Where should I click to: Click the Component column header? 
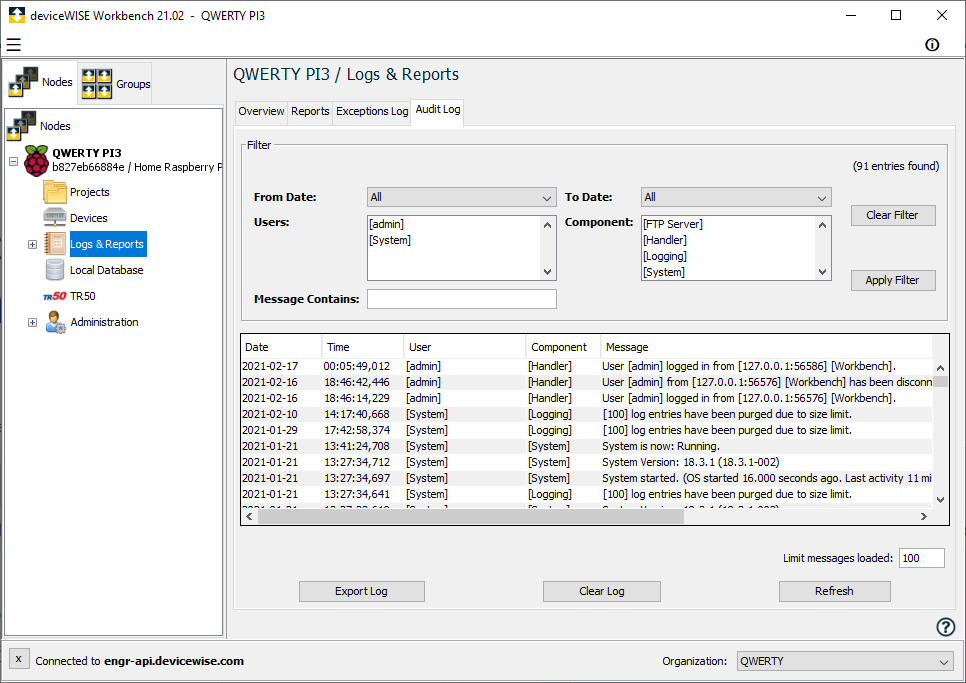pos(563,347)
